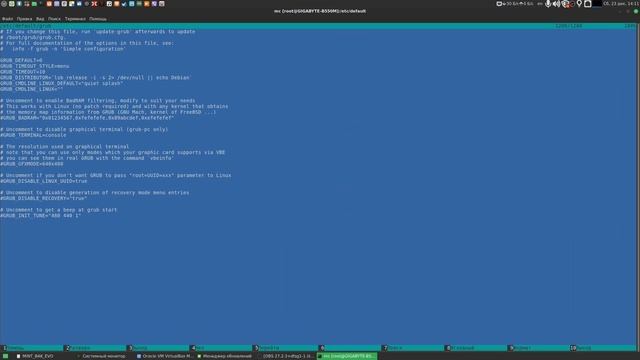
Task: Click the GRUB_CMDLINE_LINUX_DEFAULT="quiet splash" line
Action: (62, 83)
